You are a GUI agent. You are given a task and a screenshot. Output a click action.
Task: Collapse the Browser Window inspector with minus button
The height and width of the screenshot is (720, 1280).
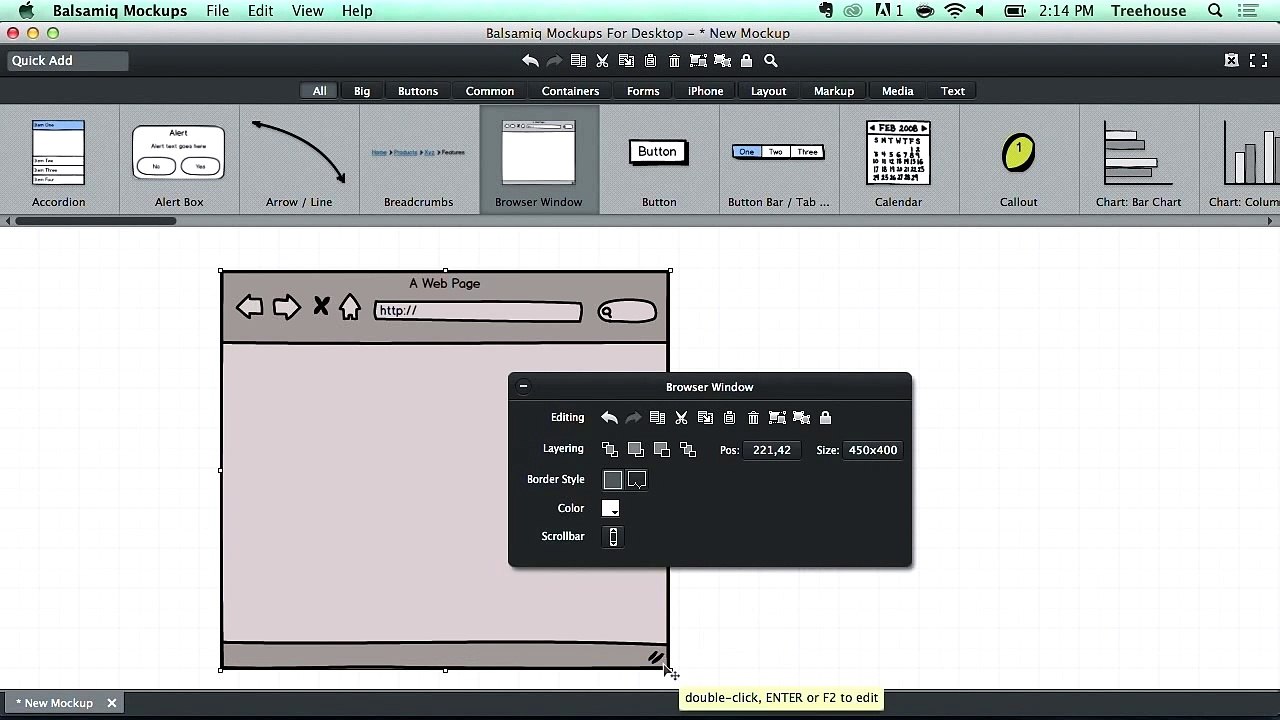pyautogui.click(x=523, y=387)
